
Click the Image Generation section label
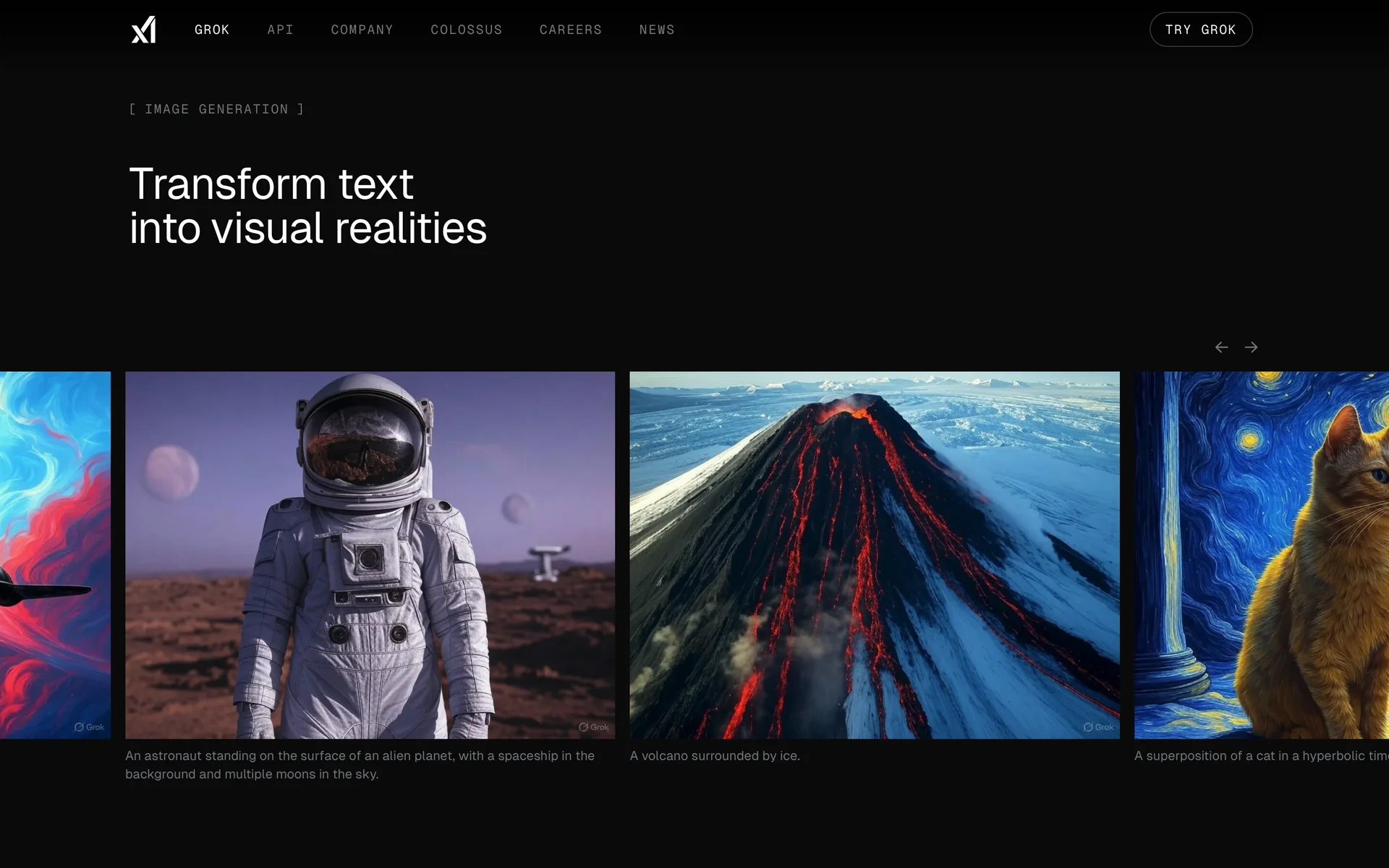point(216,109)
